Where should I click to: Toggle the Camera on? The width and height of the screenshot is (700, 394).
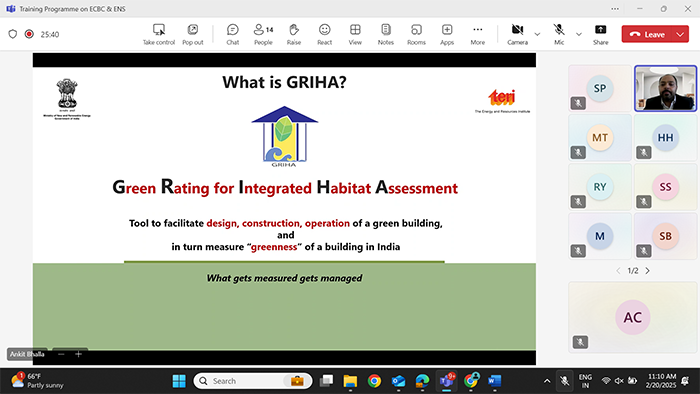517,34
